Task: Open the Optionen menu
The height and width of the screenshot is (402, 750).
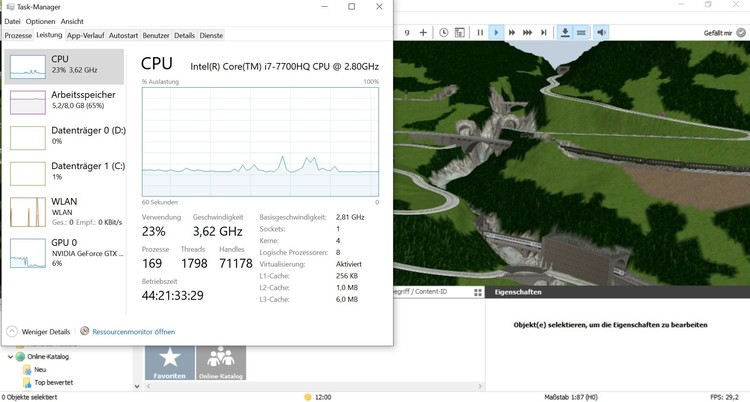Action: [40, 21]
